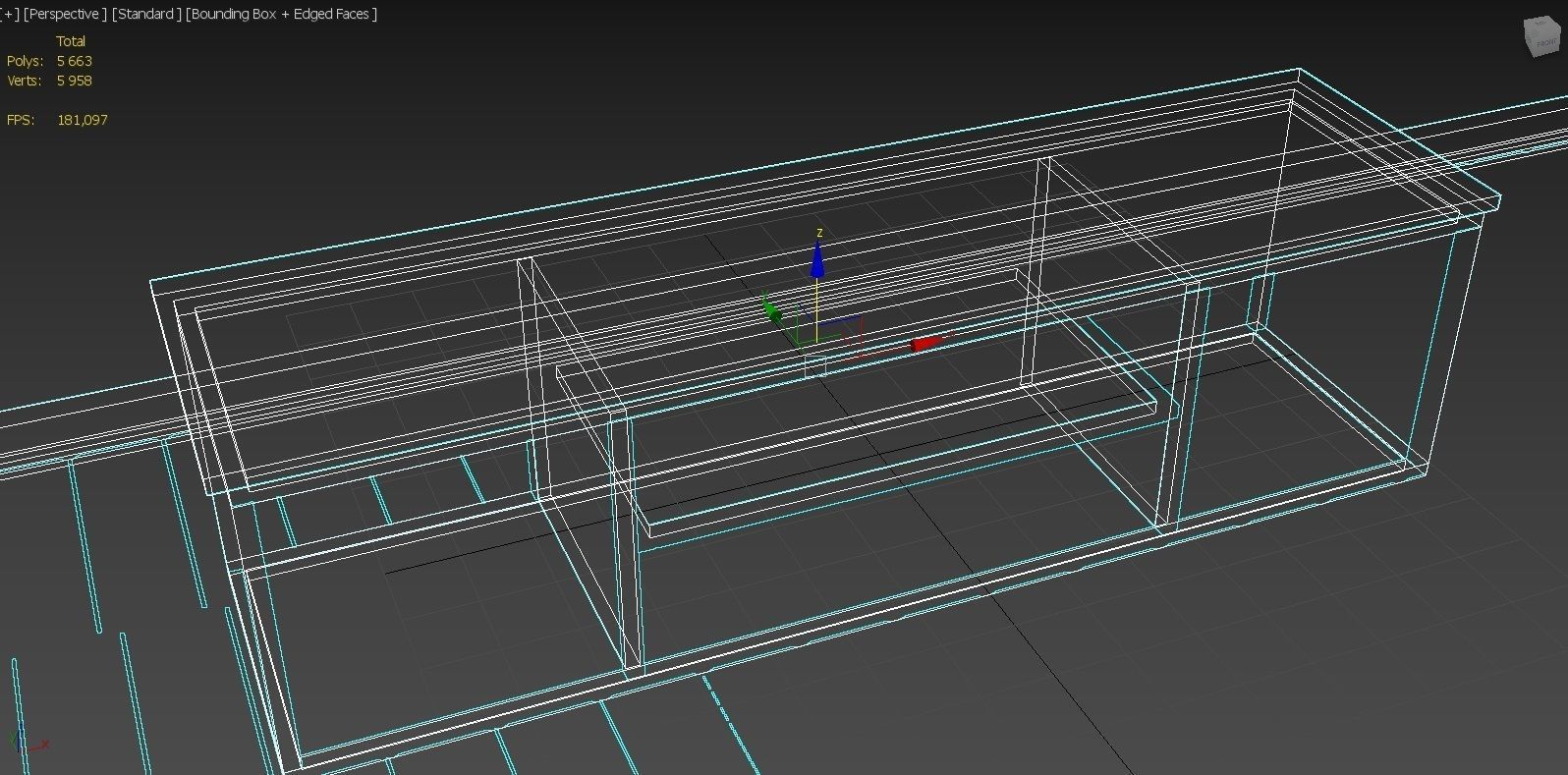Open Bounding Box + Edged Faces menu
This screenshot has height=775, width=1568.
(x=281, y=14)
